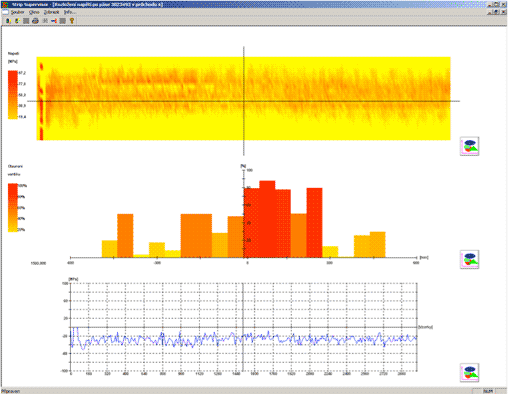Click the gray grid toolbar icon left of printer
The image size is (508, 394).
pyautogui.click(x=26, y=21)
